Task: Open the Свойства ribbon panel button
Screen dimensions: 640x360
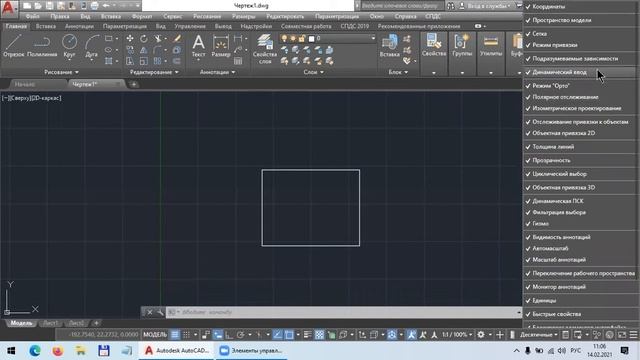Action: 434,46
